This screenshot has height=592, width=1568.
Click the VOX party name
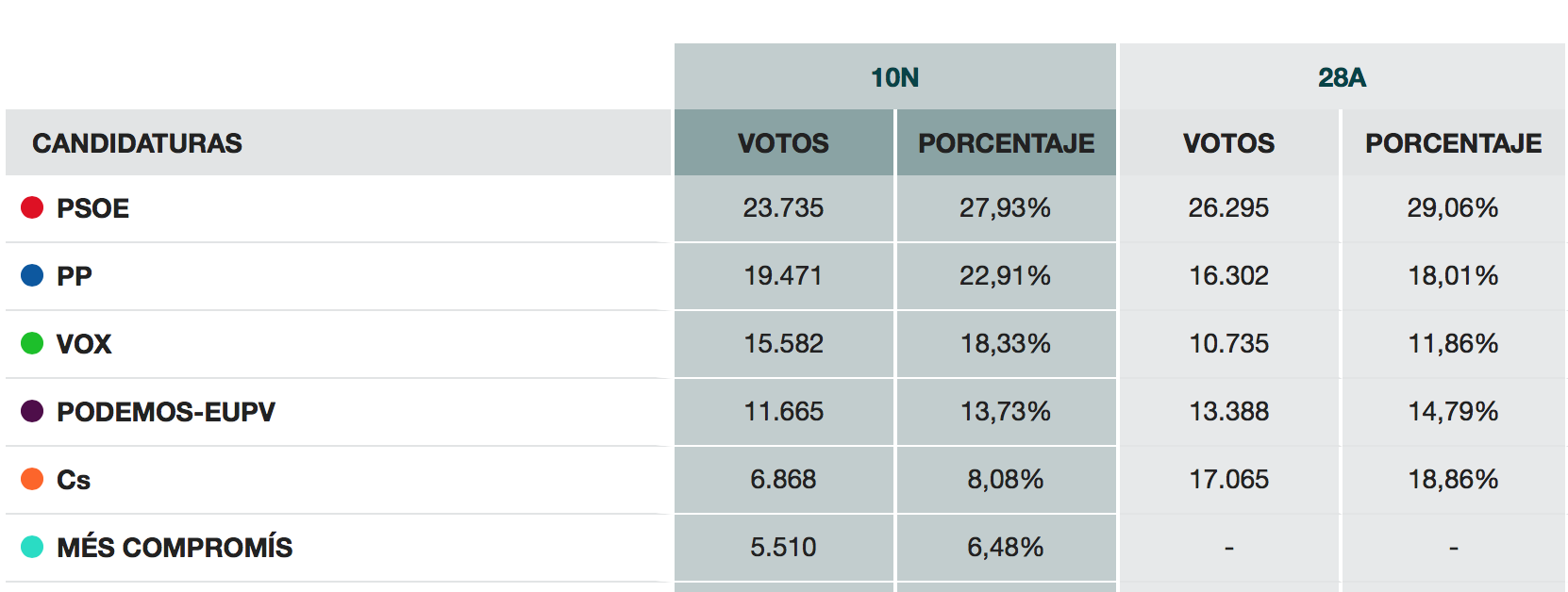click(84, 344)
